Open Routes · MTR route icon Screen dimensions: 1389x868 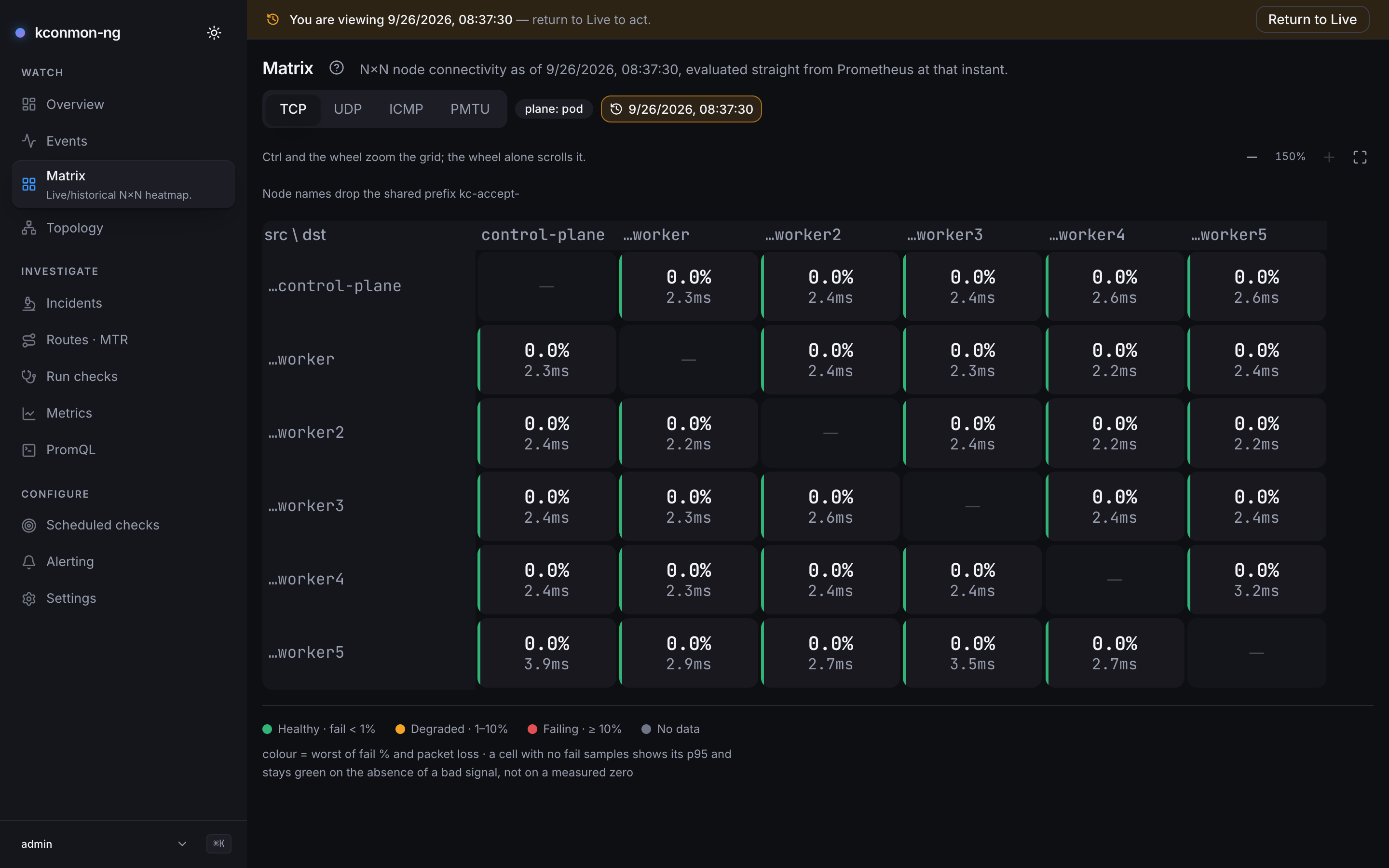tap(29, 340)
